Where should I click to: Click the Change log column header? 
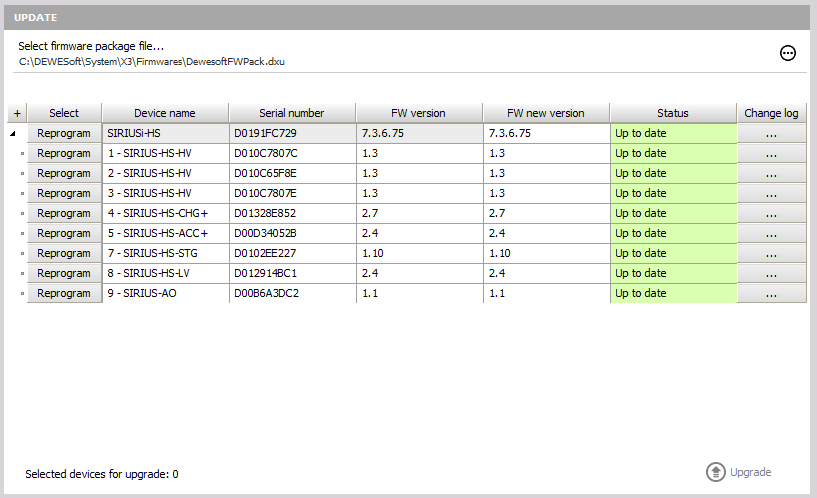pyautogui.click(x=771, y=113)
